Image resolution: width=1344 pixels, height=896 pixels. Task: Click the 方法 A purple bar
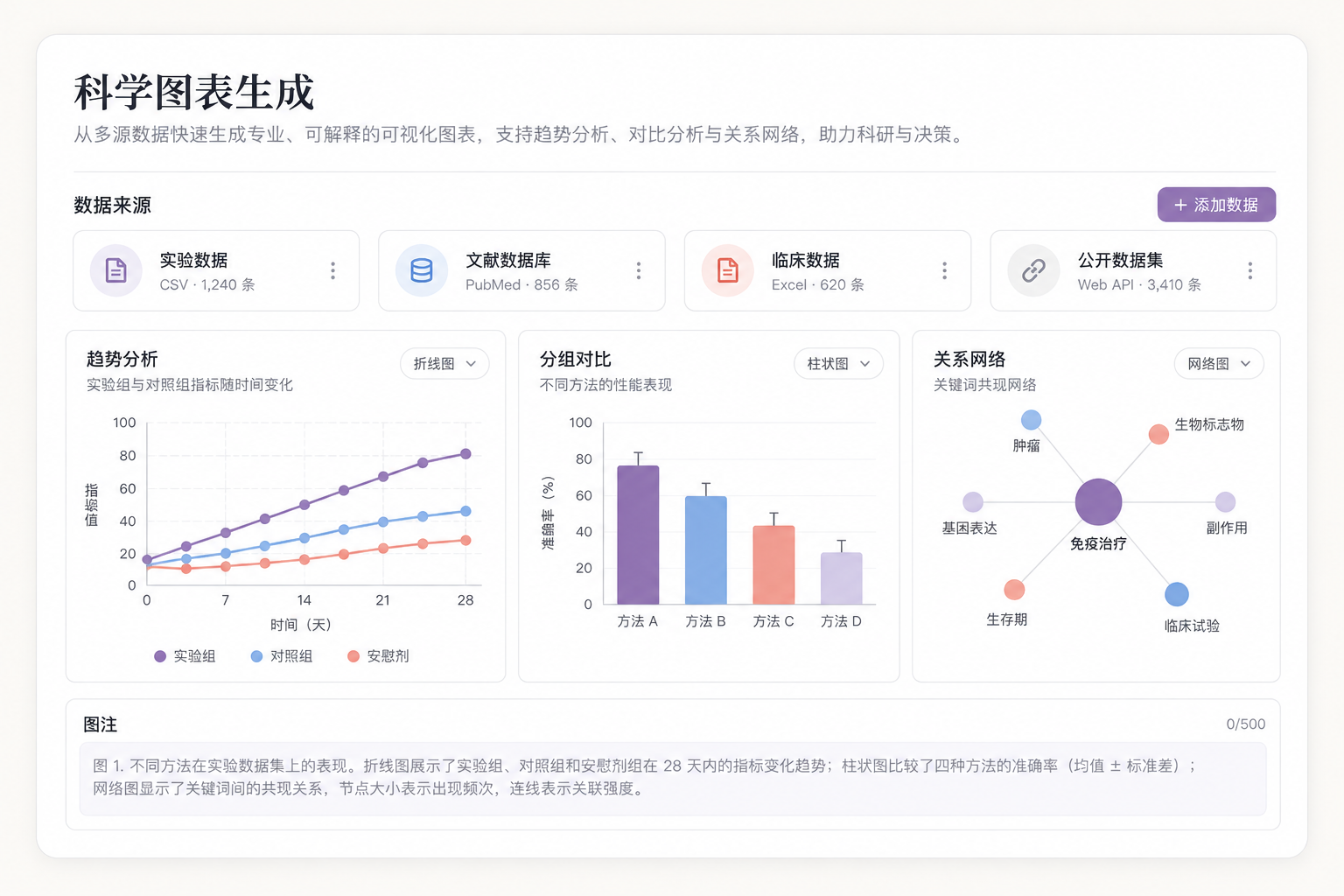pos(638,535)
